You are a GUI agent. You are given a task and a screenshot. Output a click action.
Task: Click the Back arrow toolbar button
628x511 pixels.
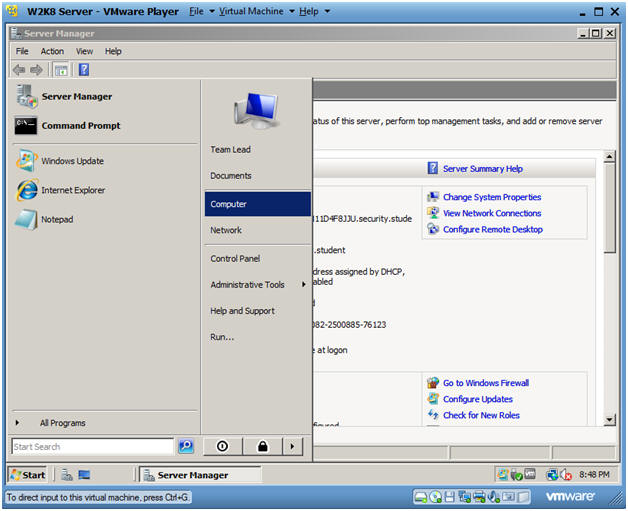19,70
